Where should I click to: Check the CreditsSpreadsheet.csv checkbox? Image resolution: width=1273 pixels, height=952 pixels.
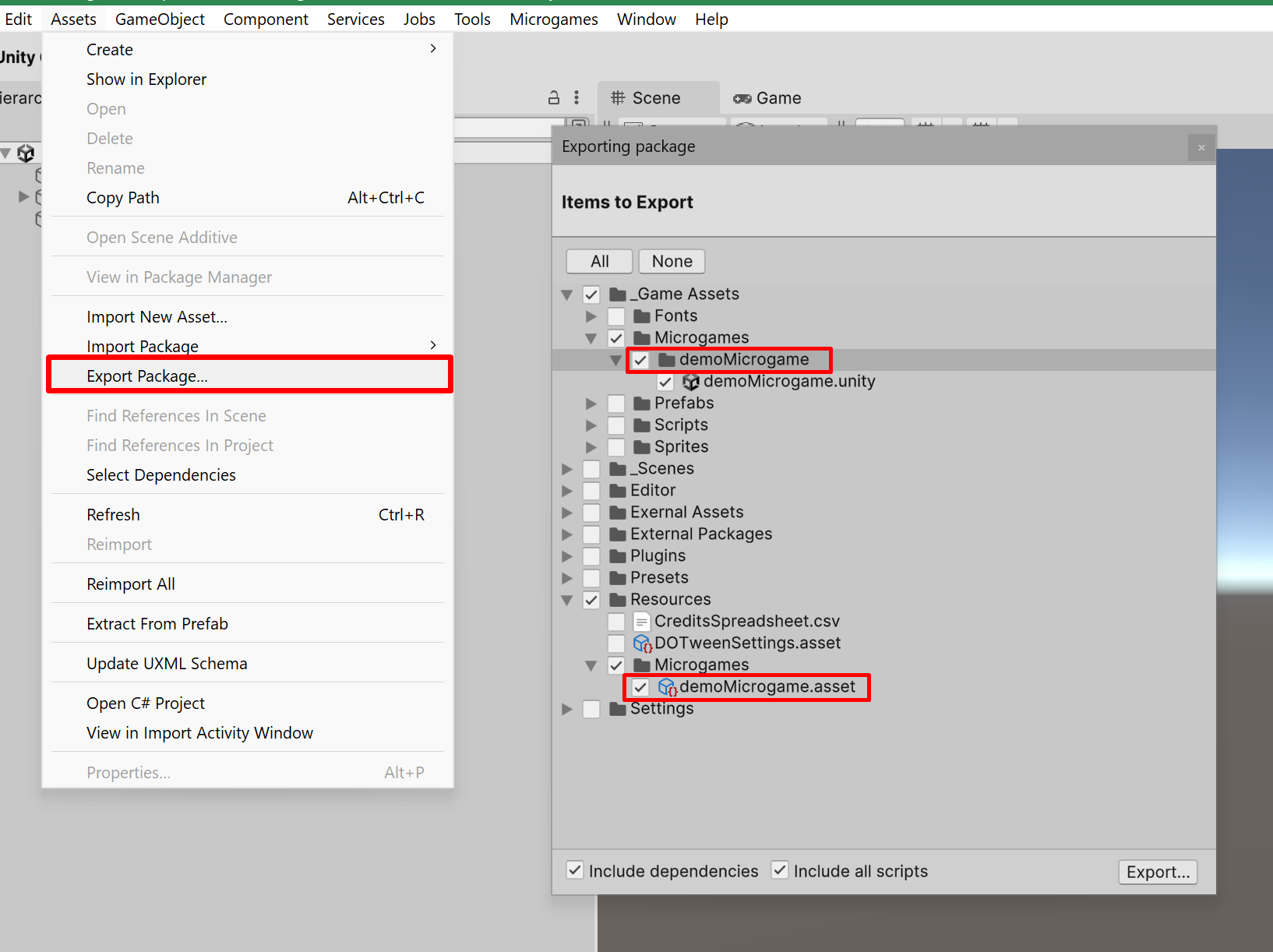coord(616,622)
